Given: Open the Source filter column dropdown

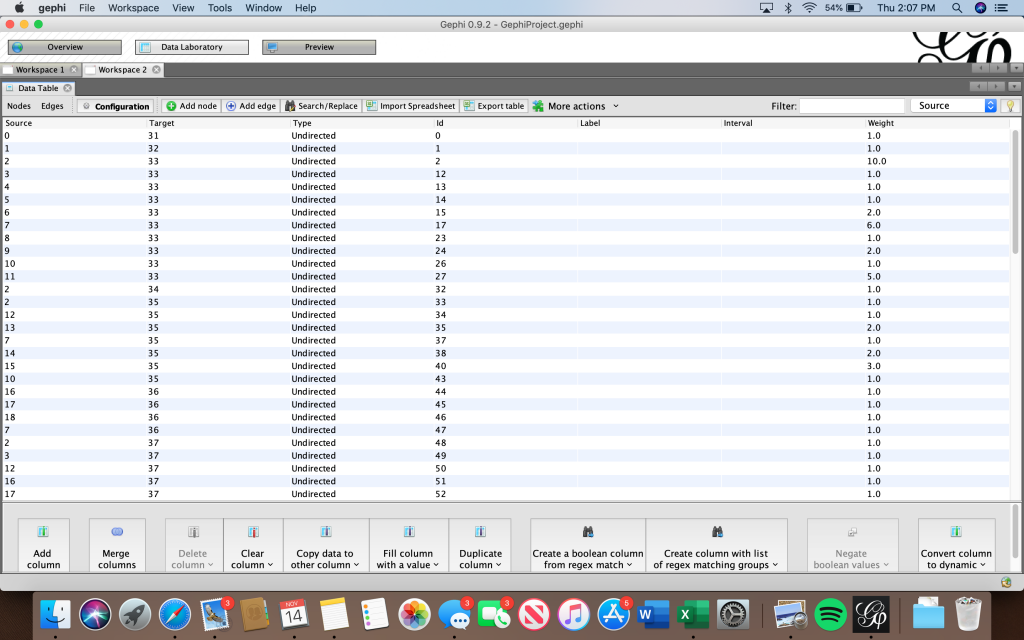Looking at the screenshot, I should (954, 106).
